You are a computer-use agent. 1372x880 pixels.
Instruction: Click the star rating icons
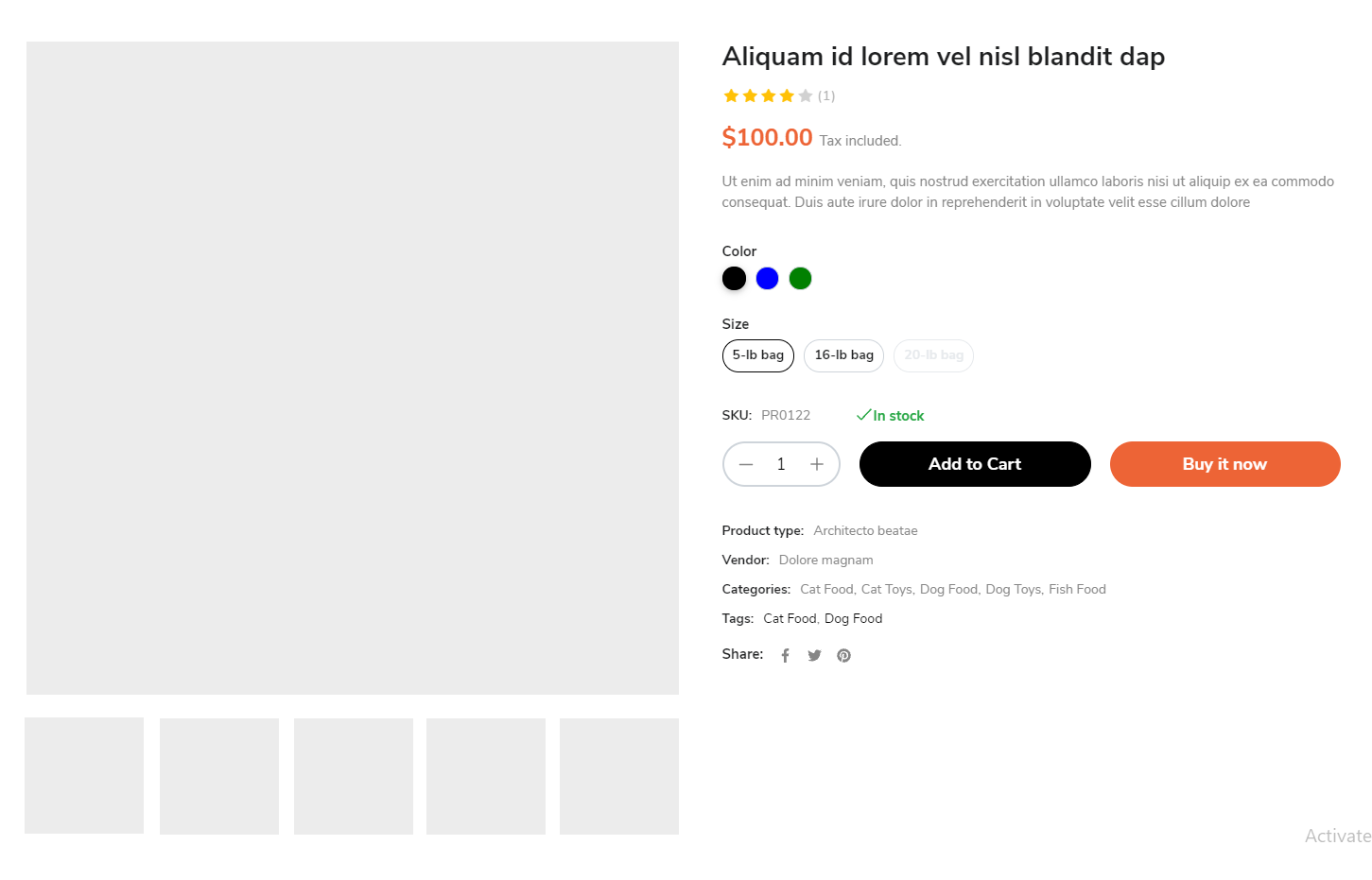[x=767, y=95]
